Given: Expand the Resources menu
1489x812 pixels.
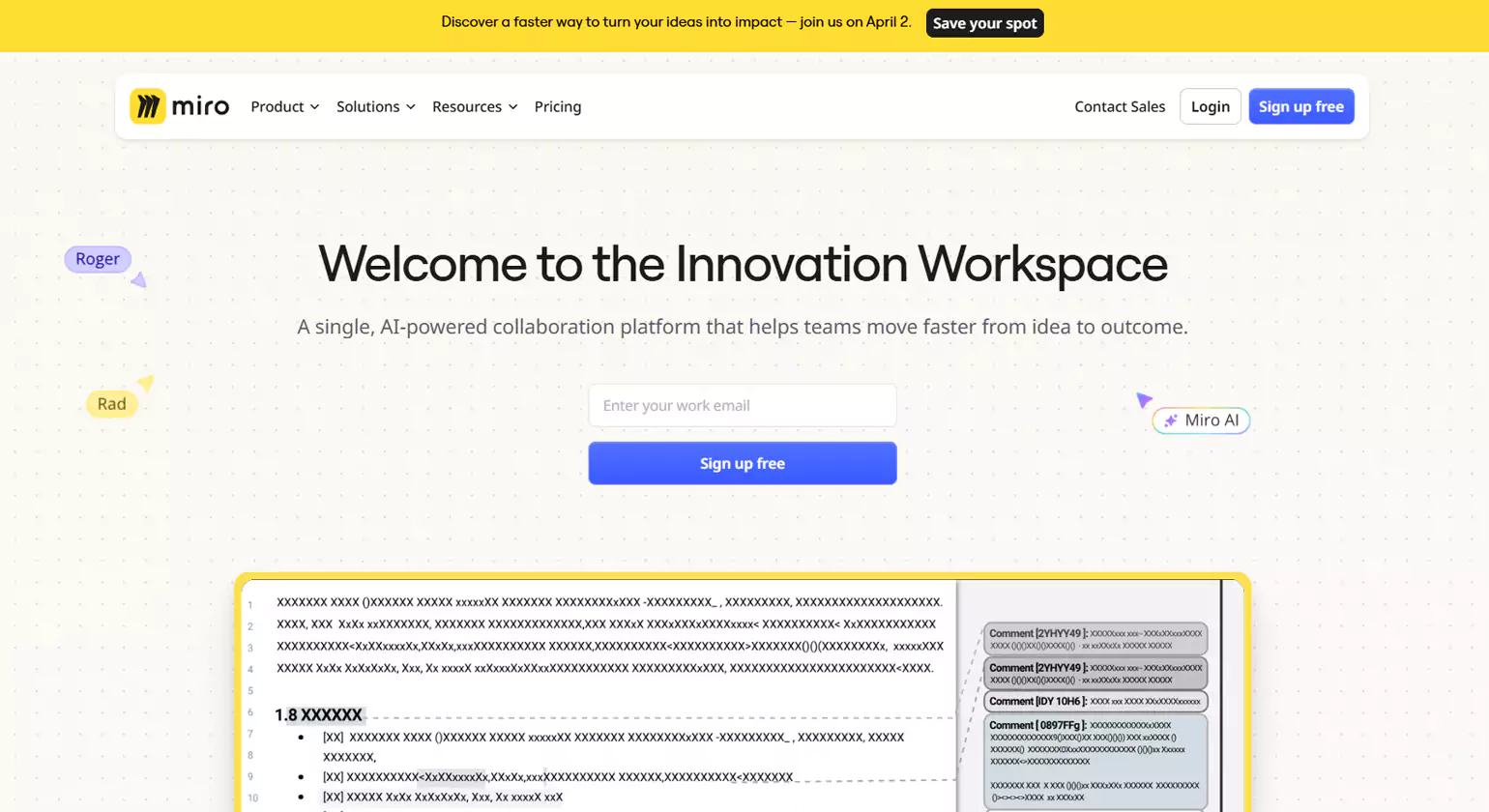Looking at the screenshot, I should pyautogui.click(x=474, y=106).
